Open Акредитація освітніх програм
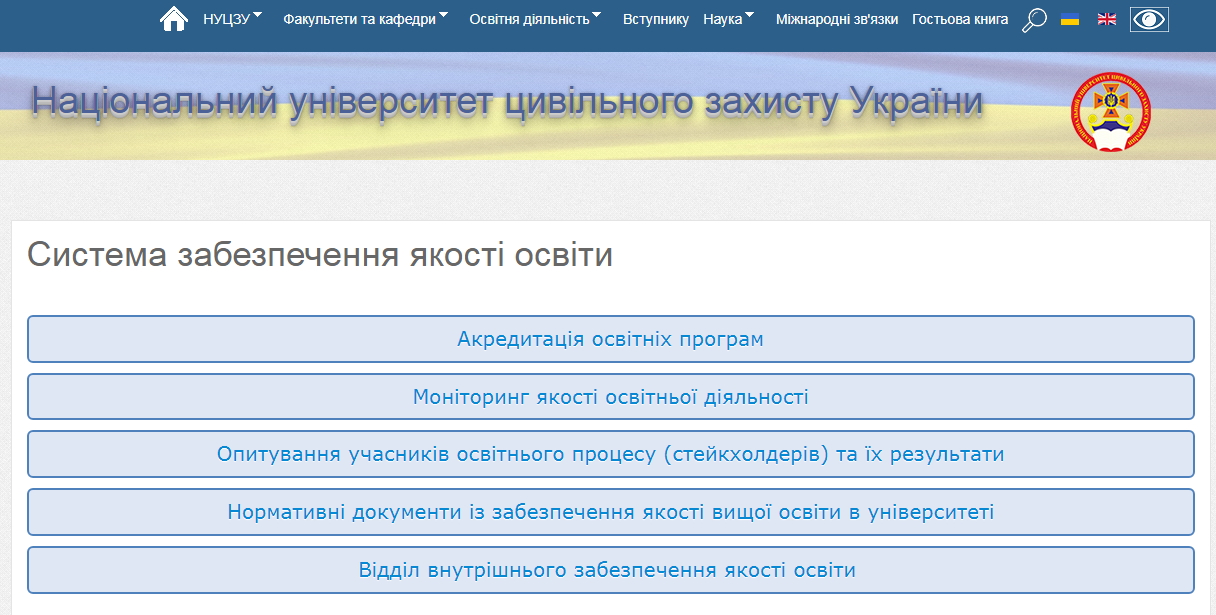Image resolution: width=1216 pixels, height=615 pixels. coord(610,339)
